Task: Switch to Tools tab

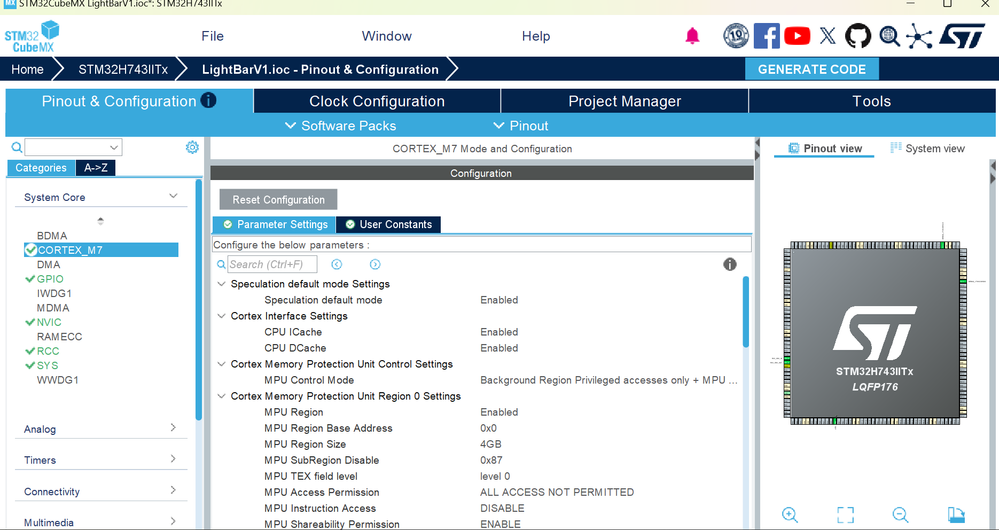Action: pyautogui.click(x=872, y=101)
